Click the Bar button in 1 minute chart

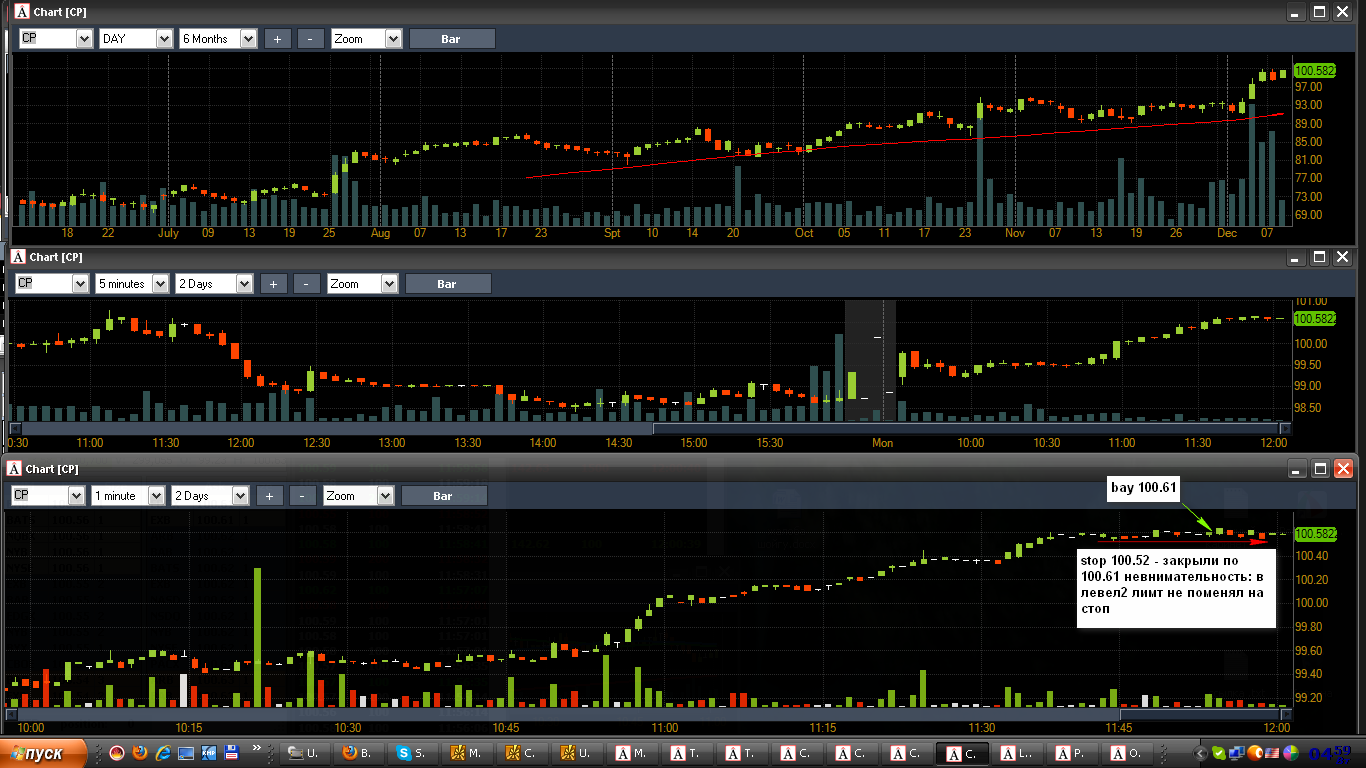click(x=444, y=496)
